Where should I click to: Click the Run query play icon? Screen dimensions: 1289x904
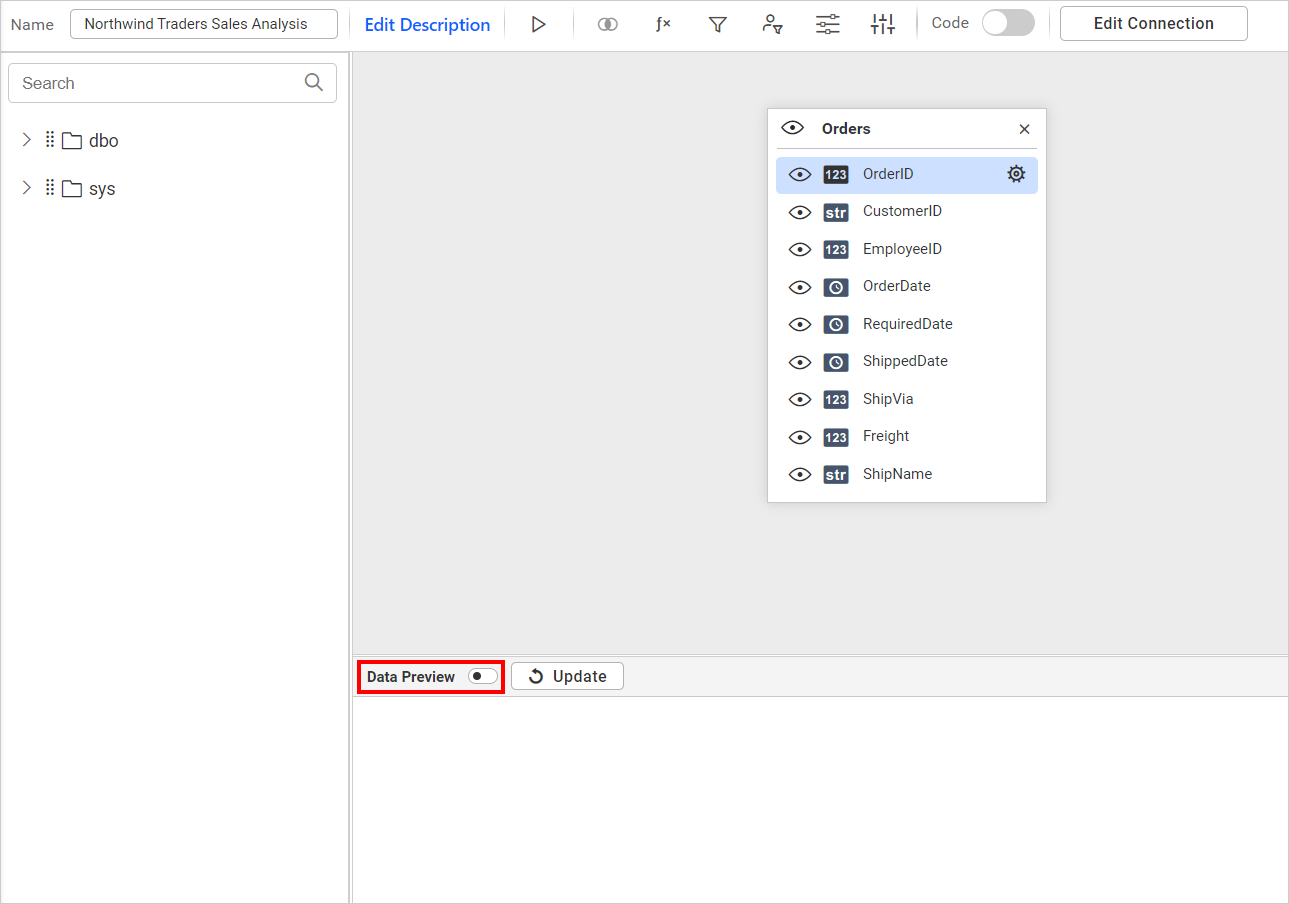pyautogui.click(x=538, y=24)
